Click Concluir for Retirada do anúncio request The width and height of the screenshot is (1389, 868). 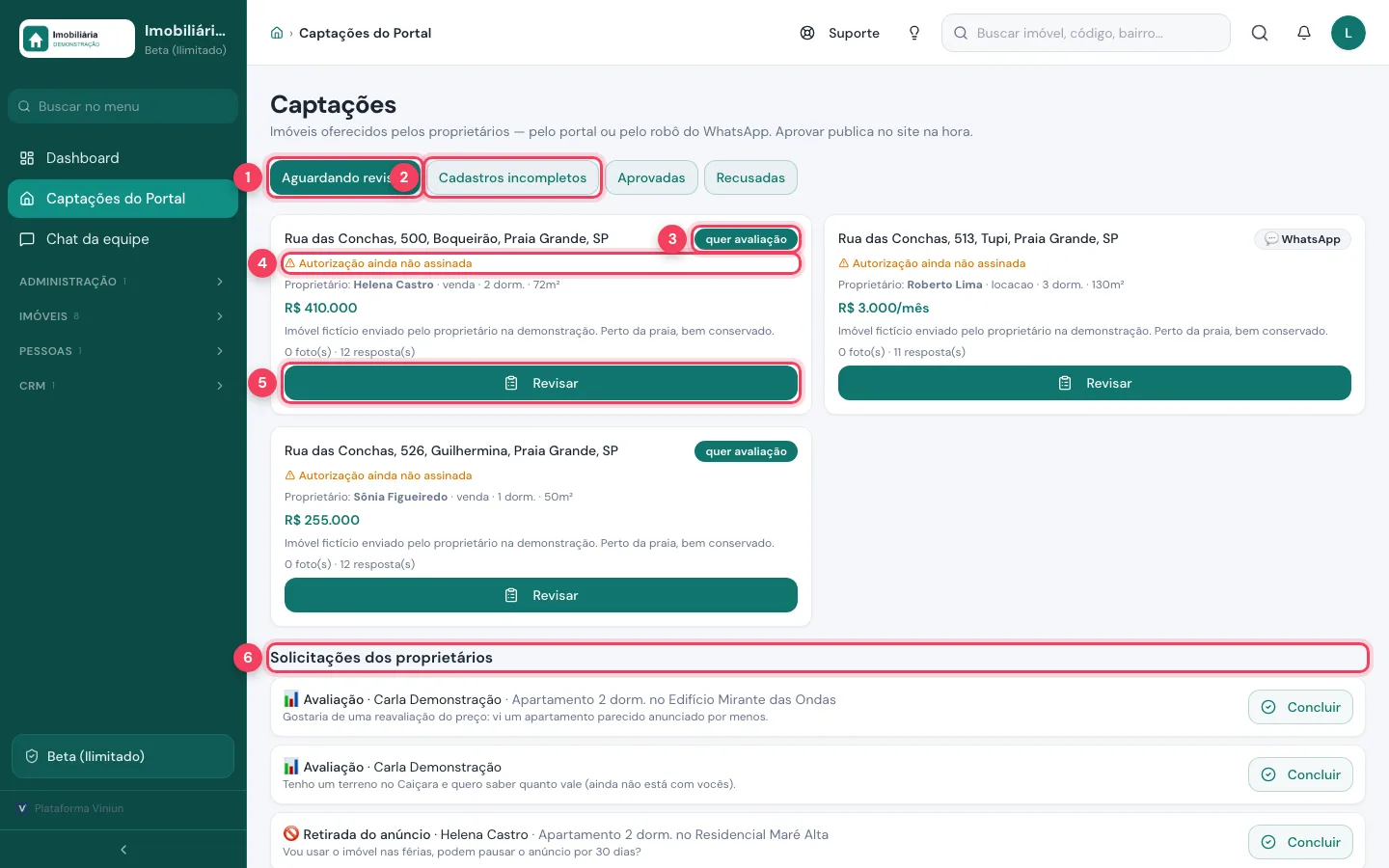point(1300,842)
